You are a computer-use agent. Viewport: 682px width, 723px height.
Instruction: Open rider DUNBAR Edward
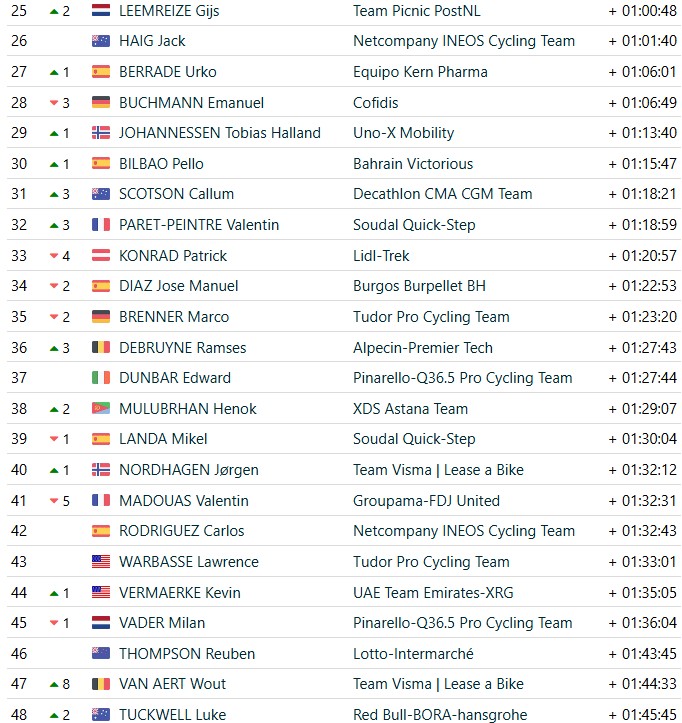175,378
